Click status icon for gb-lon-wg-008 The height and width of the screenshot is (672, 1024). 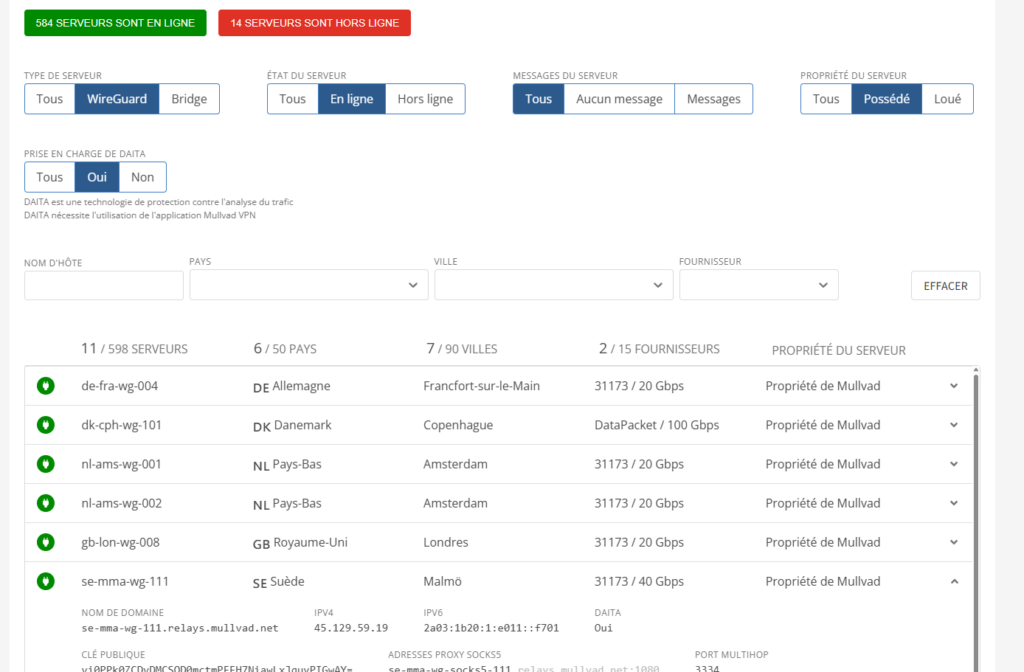pyautogui.click(x=45, y=542)
